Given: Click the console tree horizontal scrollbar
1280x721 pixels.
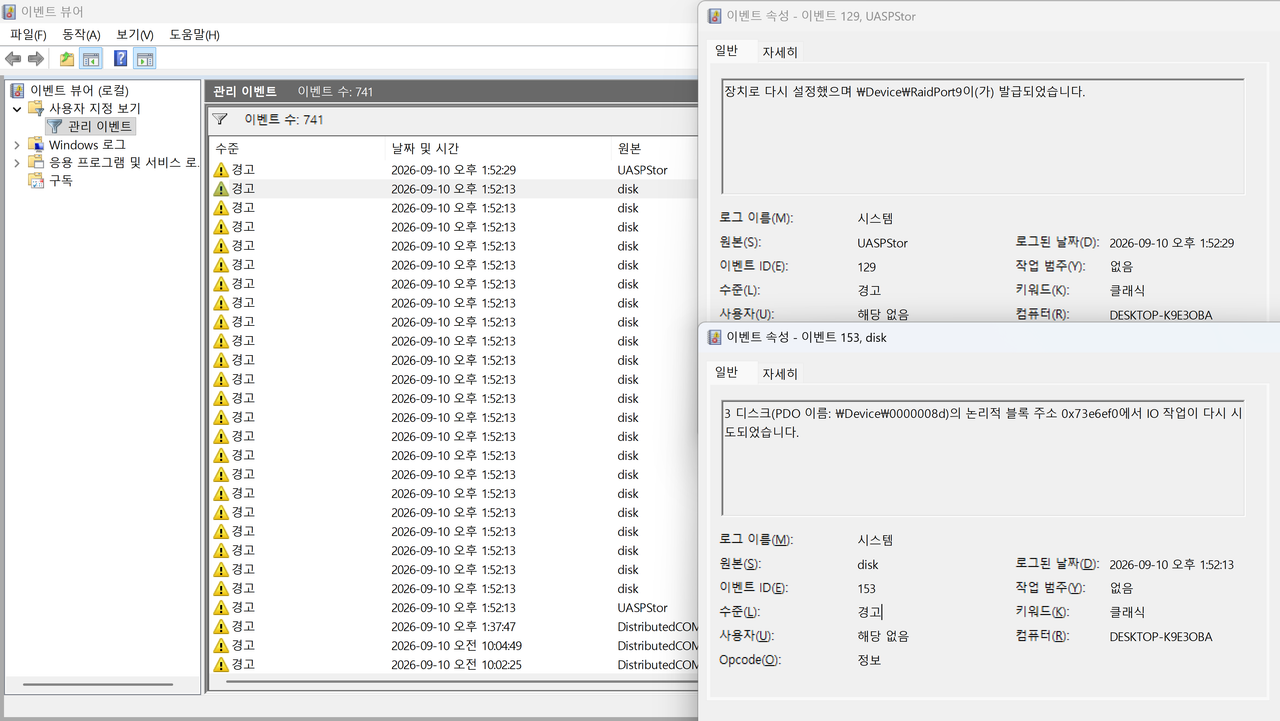Looking at the screenshot, I should (x=97, y=685).
